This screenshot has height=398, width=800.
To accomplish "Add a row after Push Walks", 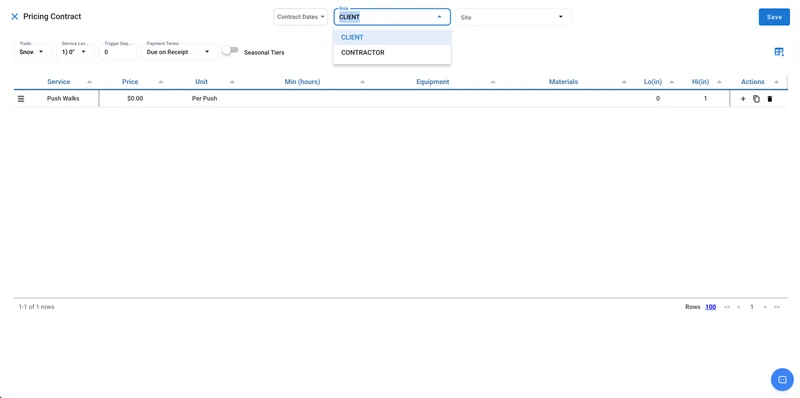I will click(743, 98).
